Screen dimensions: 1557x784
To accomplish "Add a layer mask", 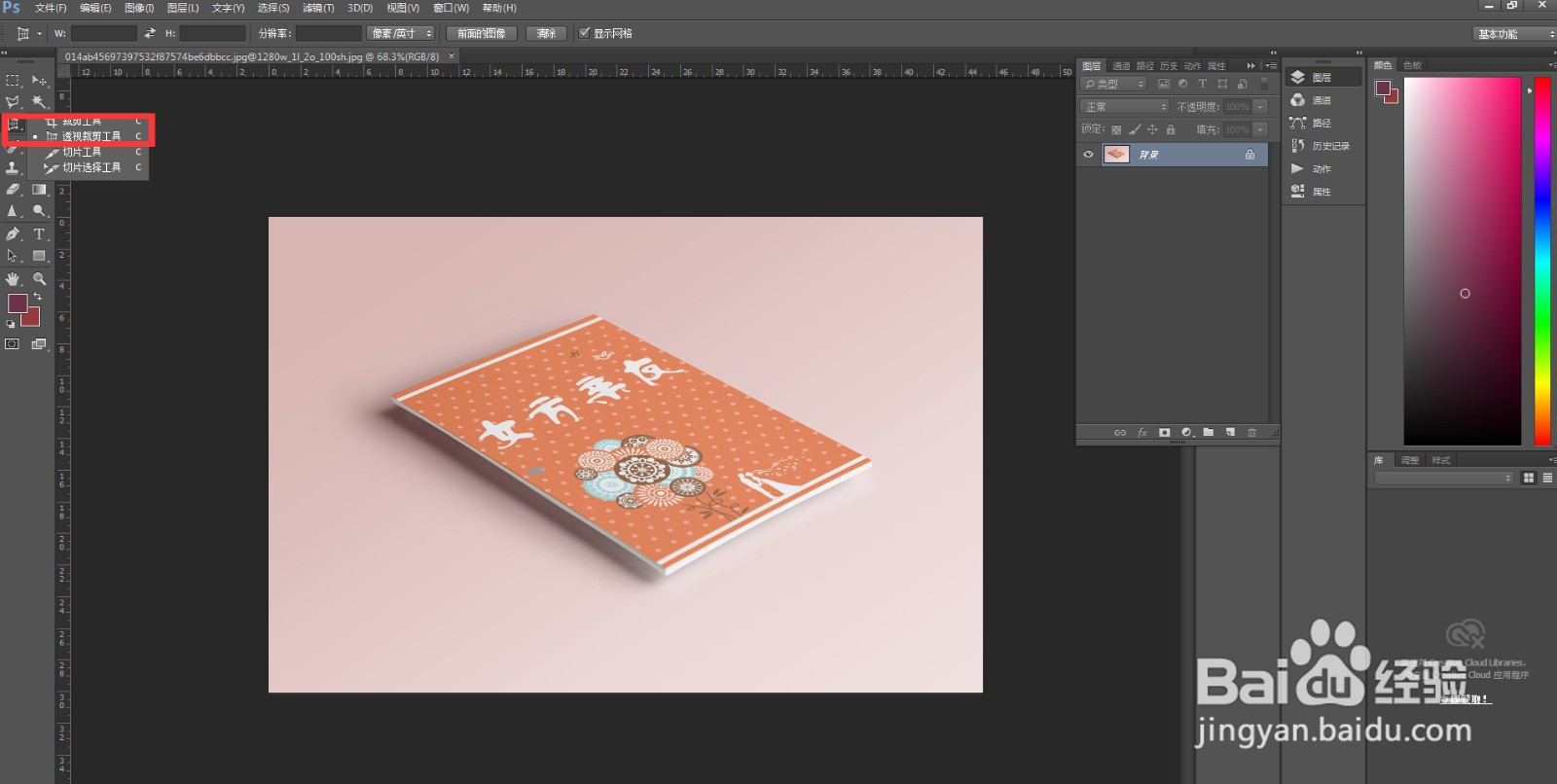I will pos(1164,433).
